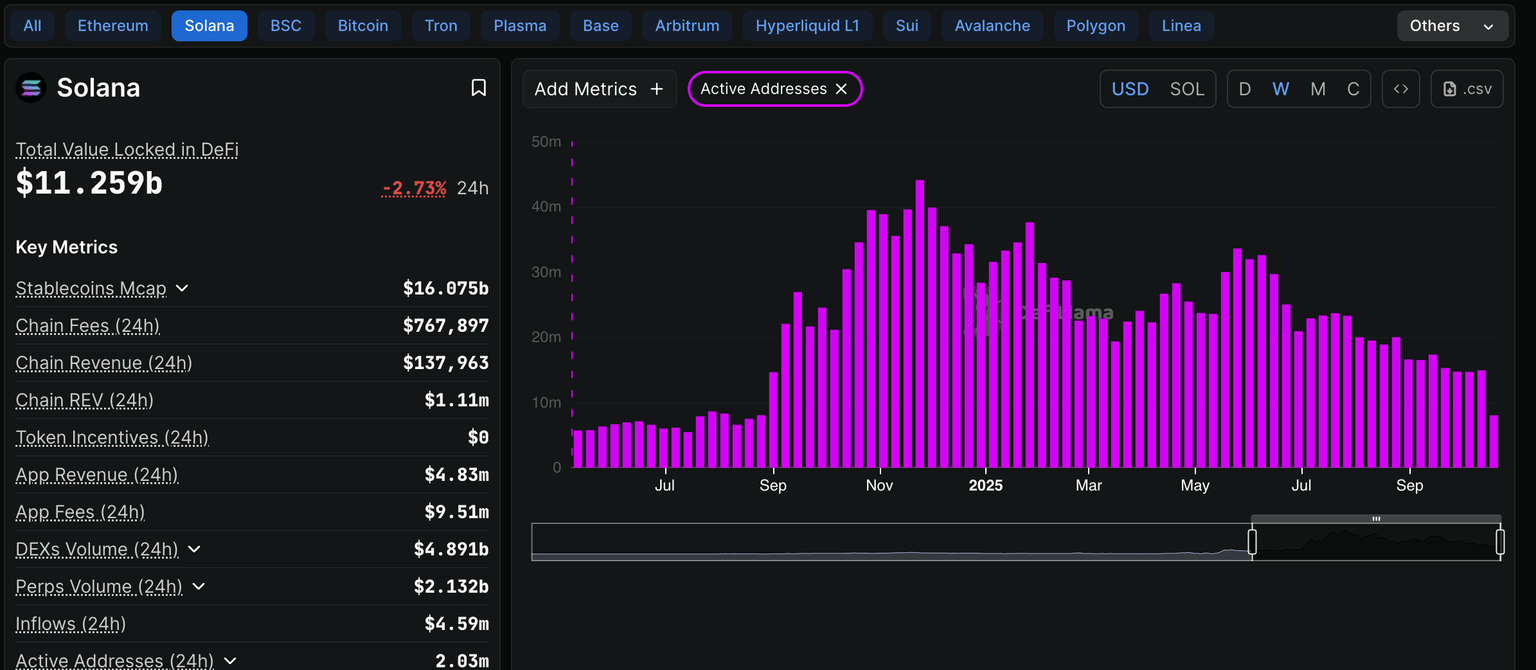
Task: Click the Solana logo icon
Action: [31, 88]
